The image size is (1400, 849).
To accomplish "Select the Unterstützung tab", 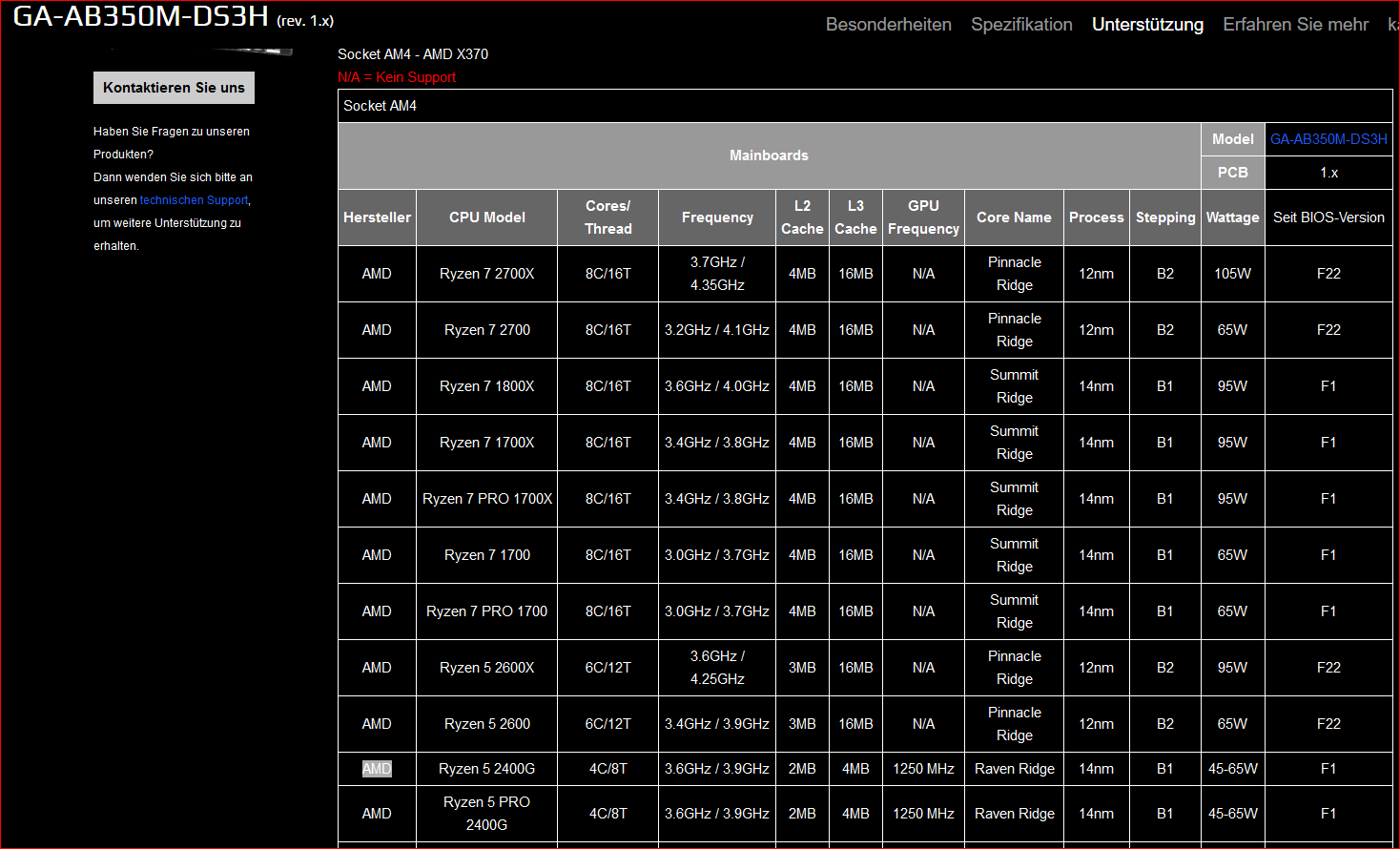I will coord(1147,25).
